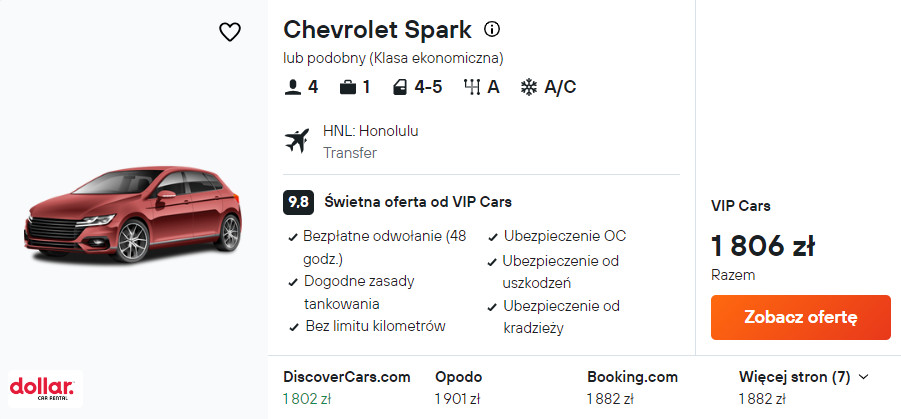
Task: Click the passenger seats icon
Action: click(293, 87)
